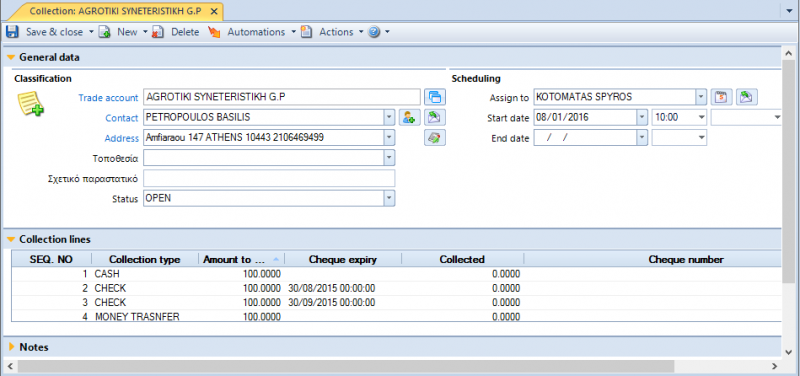Select the MONEY TRASNFER collection line
This screenshot has height=376, width=800.
tap(396, 316)
